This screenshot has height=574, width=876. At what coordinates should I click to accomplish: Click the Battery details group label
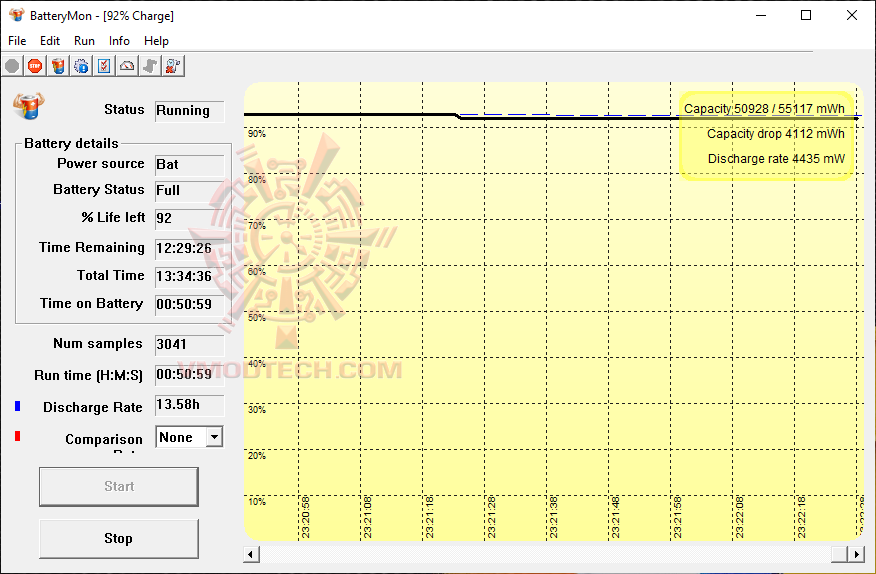[x=72, y=144]
